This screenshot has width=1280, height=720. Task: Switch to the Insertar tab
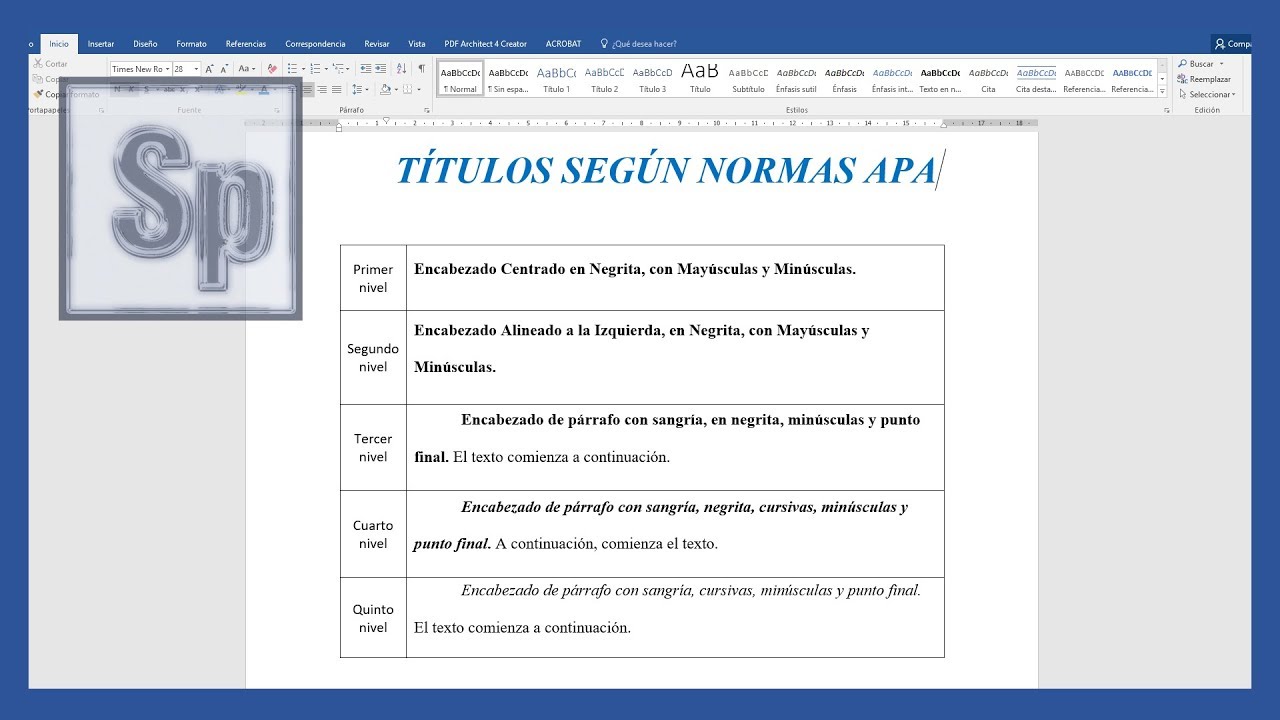[x=101, y=44]
